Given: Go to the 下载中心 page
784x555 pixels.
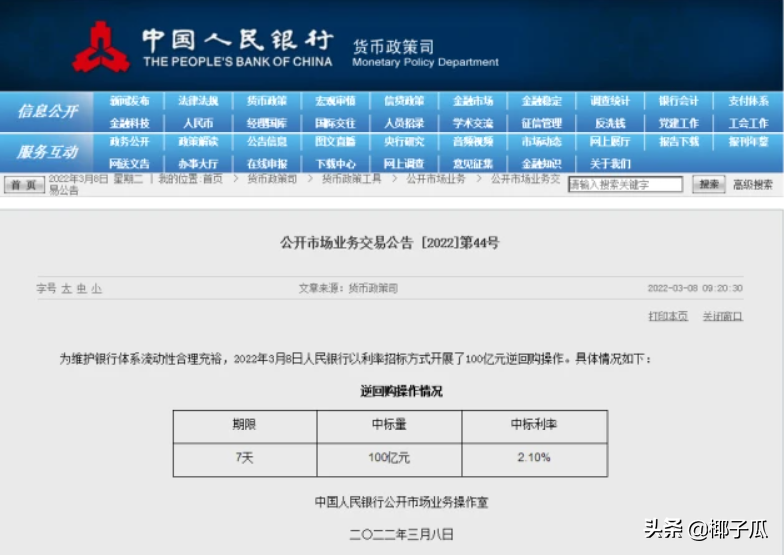Looking at the screenshot, I should point(335,164).
